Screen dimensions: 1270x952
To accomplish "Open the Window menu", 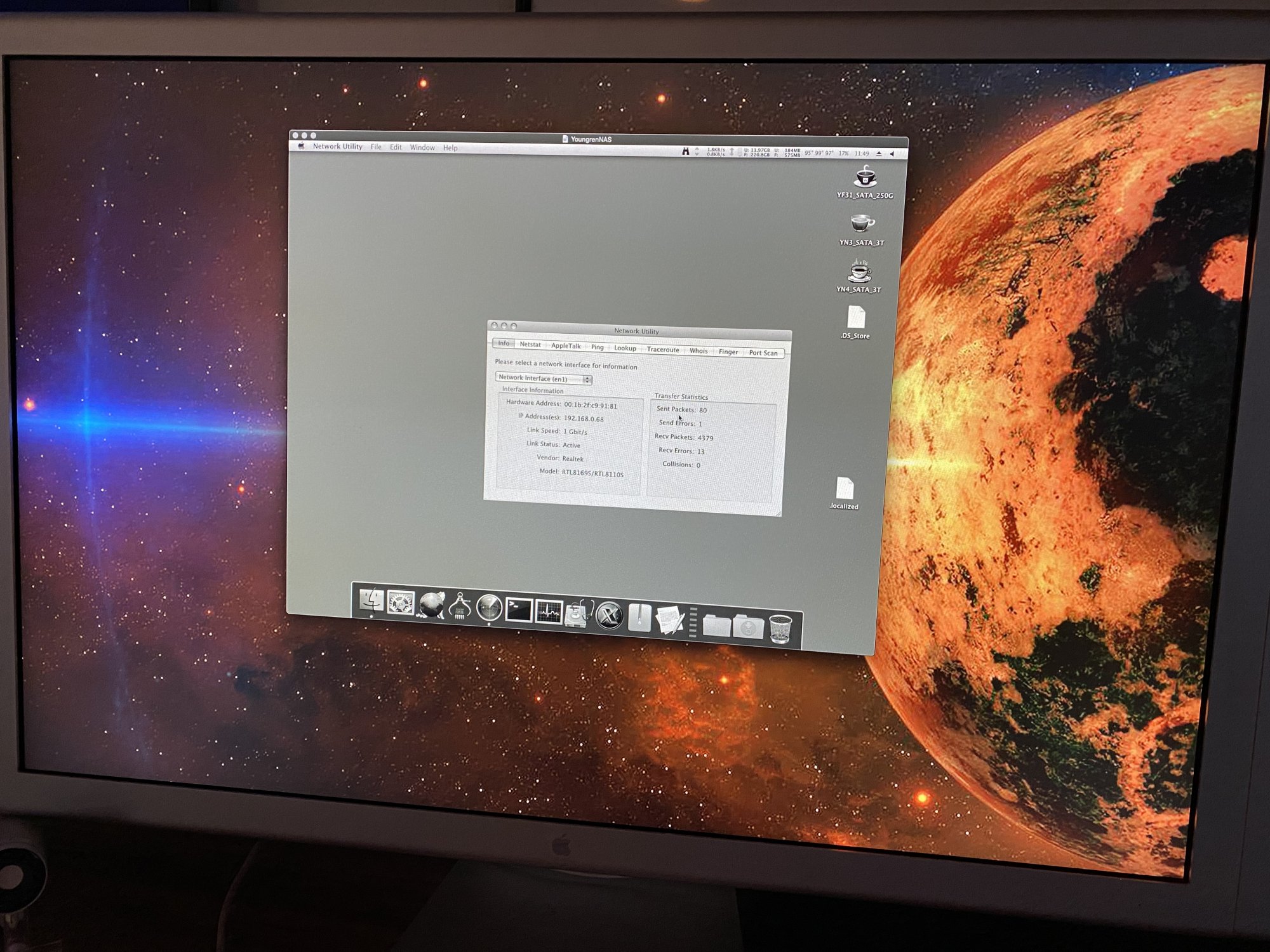I will pos(422,148).
